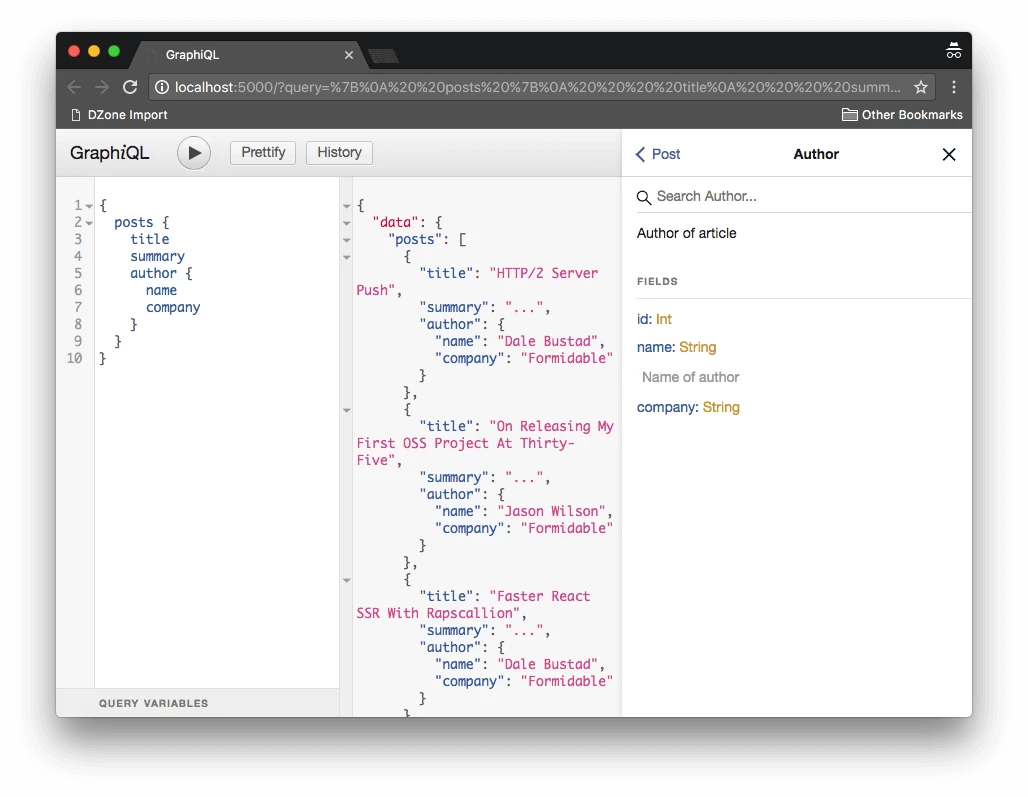The height and width of the screenshot is (797, 1028).
Task: Open the id field documentation
Action: tap(642, 319)
